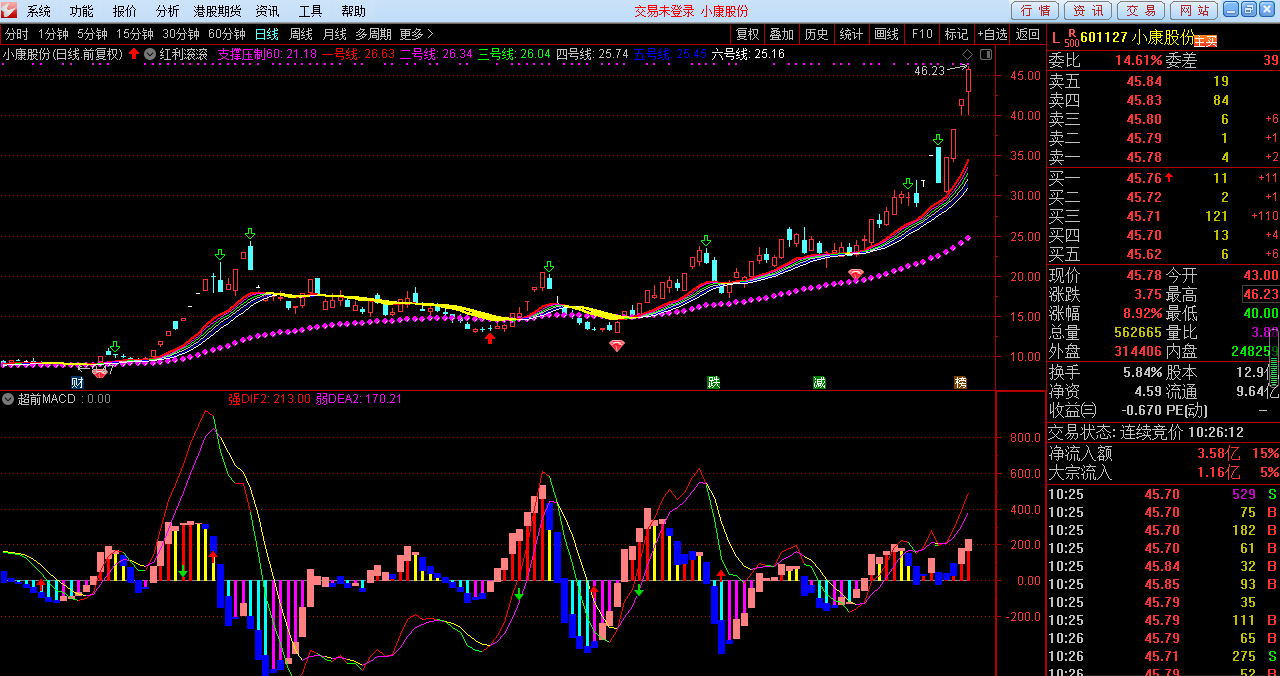Open the 资讯 menu in the menu bar
Screen dimensions: 1280x676
pos(267,11)
